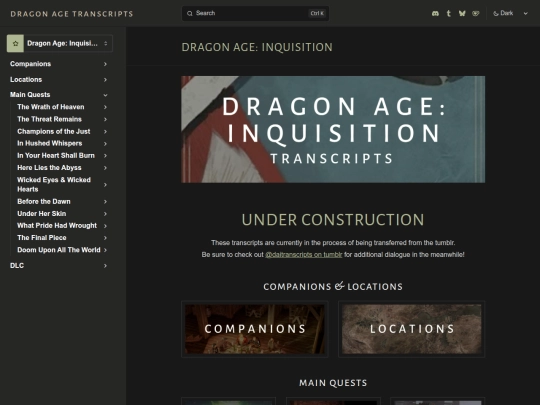Expand the DLC sidebar section

pos(105,266)
